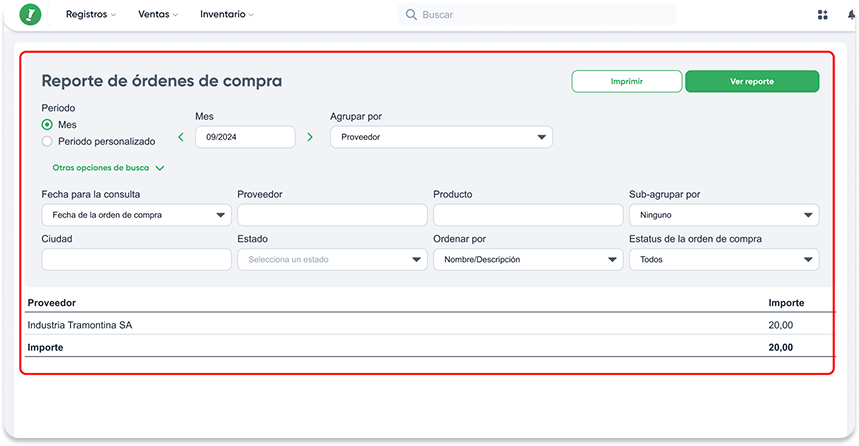
Task: Focus the Buscar search field
Action: (x=537, y=15)
